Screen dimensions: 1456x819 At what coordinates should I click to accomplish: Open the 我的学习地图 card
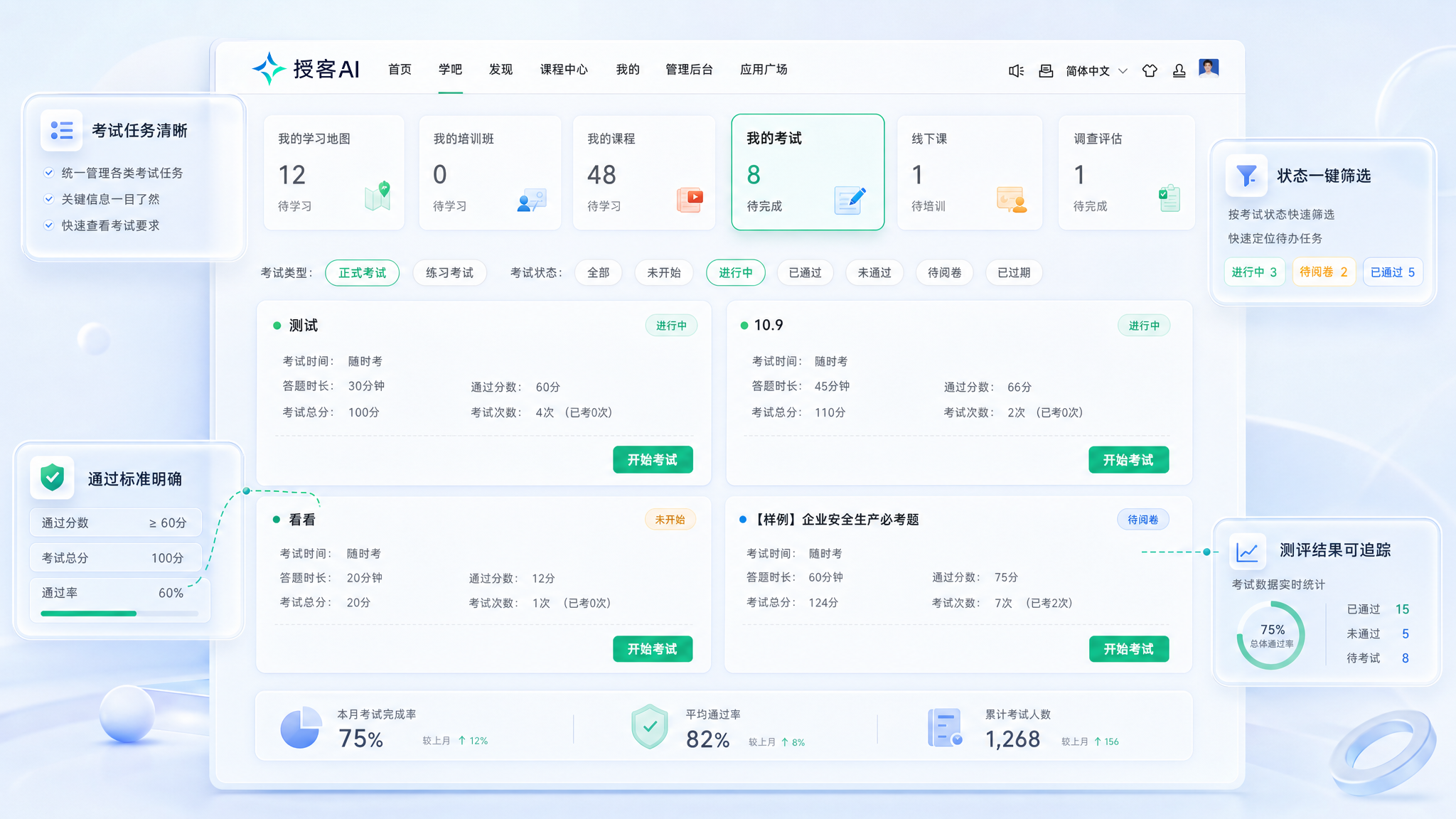pyautogui.click(x=333, y=173)
